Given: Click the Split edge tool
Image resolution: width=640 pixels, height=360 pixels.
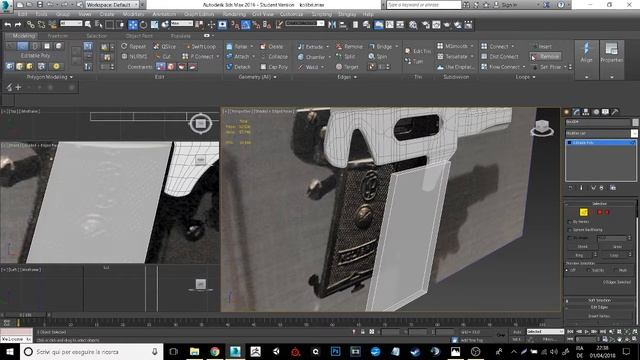Looking at the screenshot, I should (x=346, y=56).
